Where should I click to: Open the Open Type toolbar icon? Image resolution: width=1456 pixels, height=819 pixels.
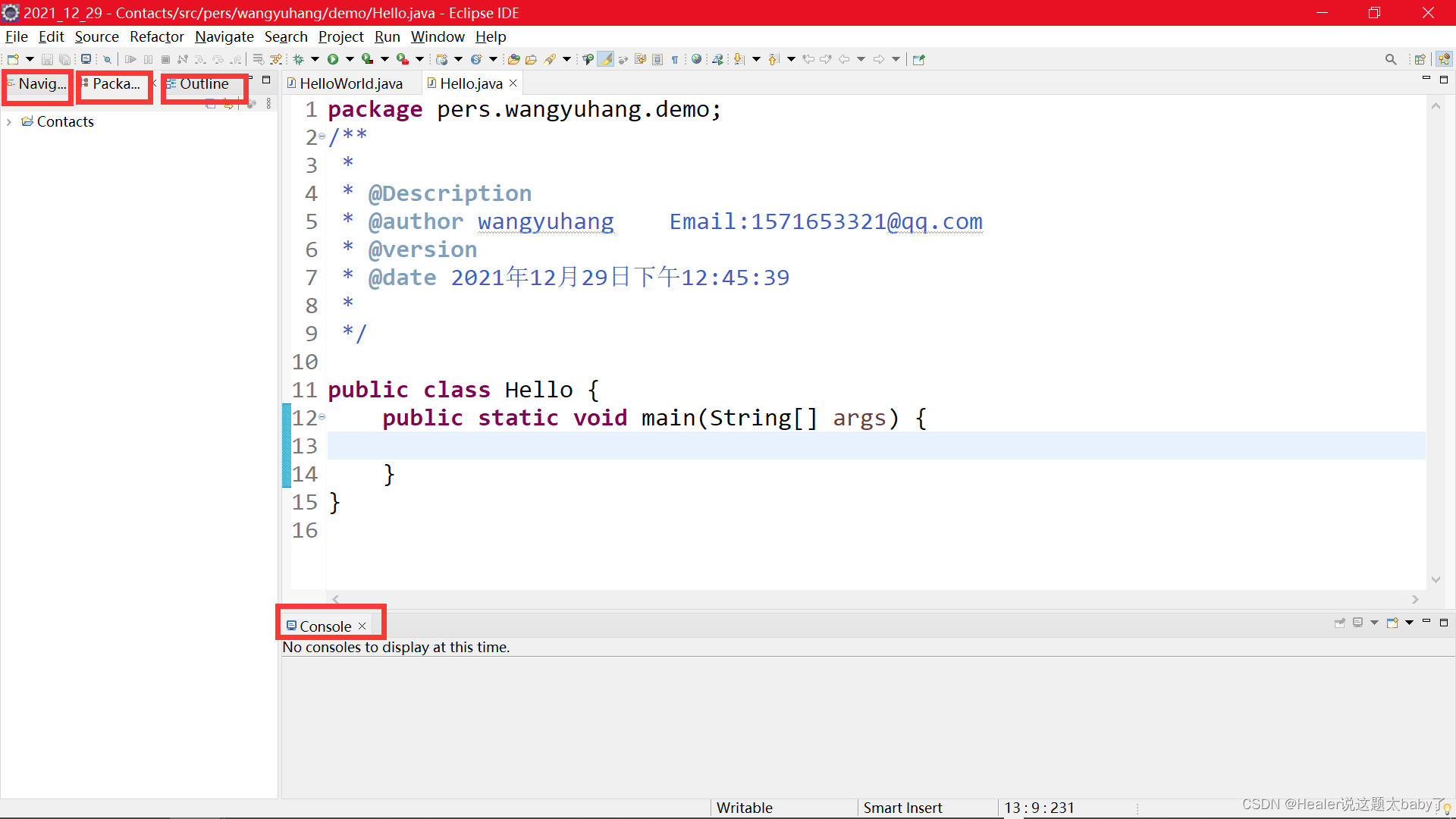coord(513,59)
